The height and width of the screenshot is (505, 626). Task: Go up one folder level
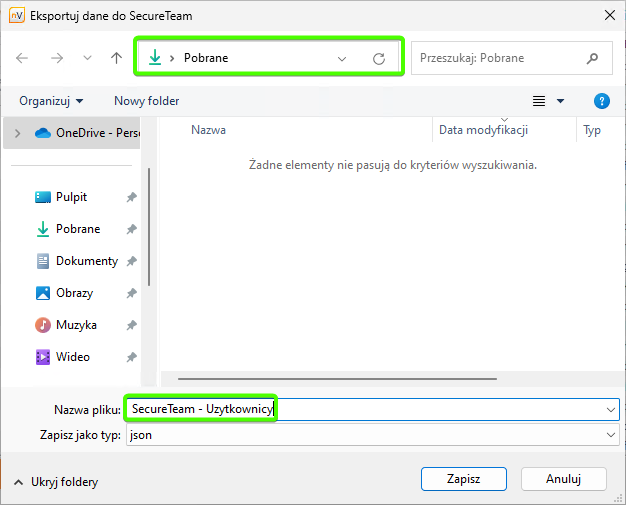click(x=116, y=58)
